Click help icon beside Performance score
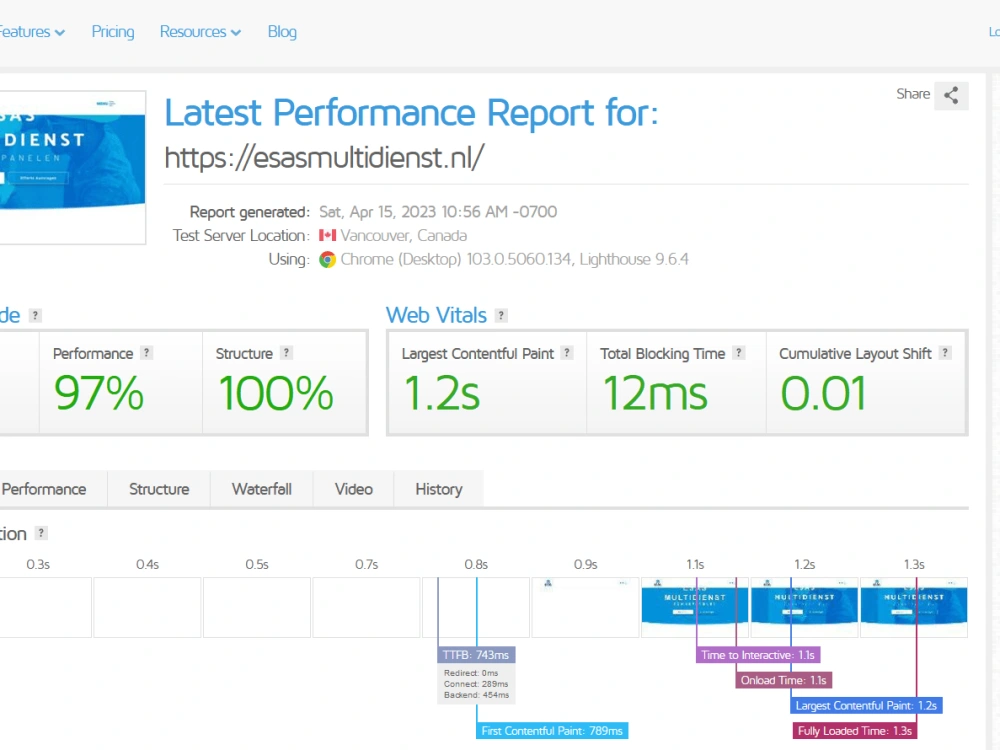The image size is (1000, 750). tap(147, 353)
